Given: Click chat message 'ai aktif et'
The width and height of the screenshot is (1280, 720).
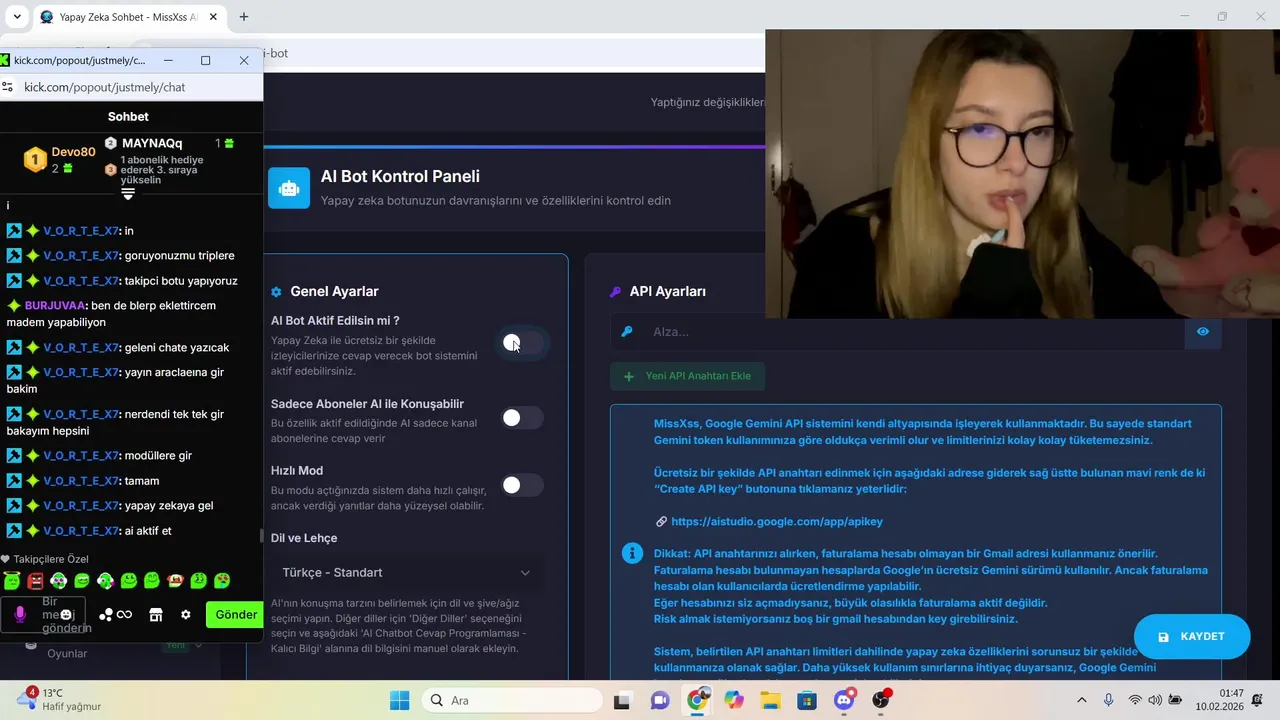Looking at the screenshot, I should [148, 531].
